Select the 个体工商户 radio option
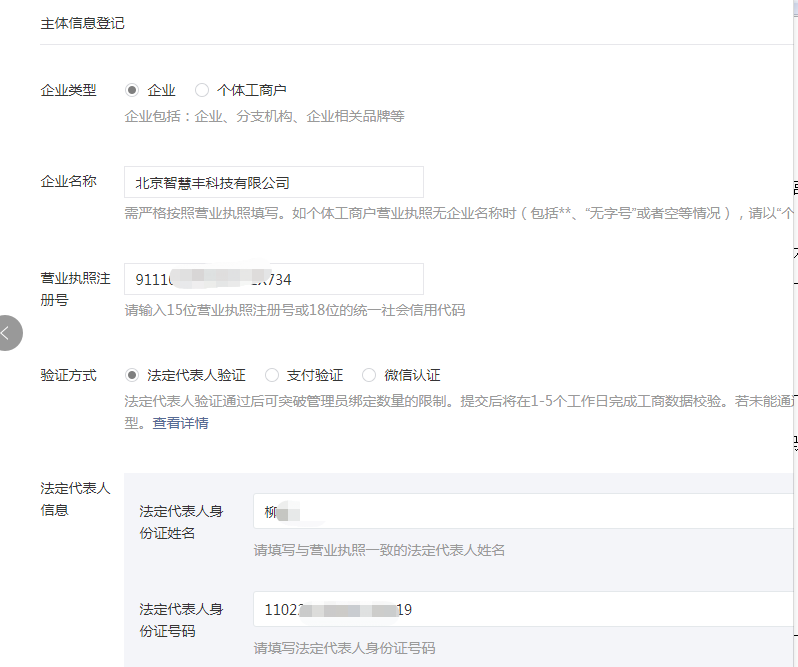Viewport: 798px width, 667px height. pyautogui.click(x=202, y=90)
